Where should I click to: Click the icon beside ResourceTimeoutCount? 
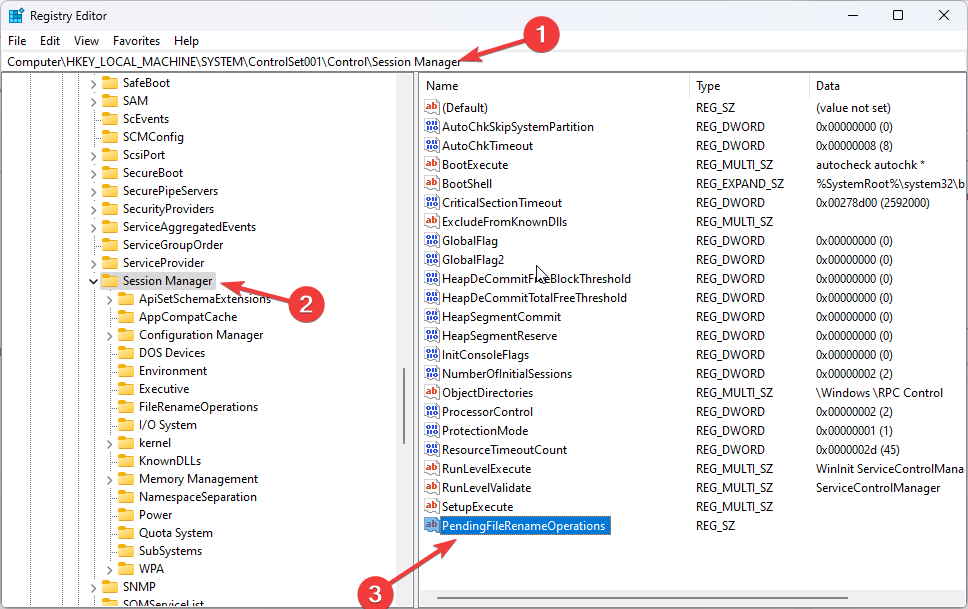tap(432, 449)
